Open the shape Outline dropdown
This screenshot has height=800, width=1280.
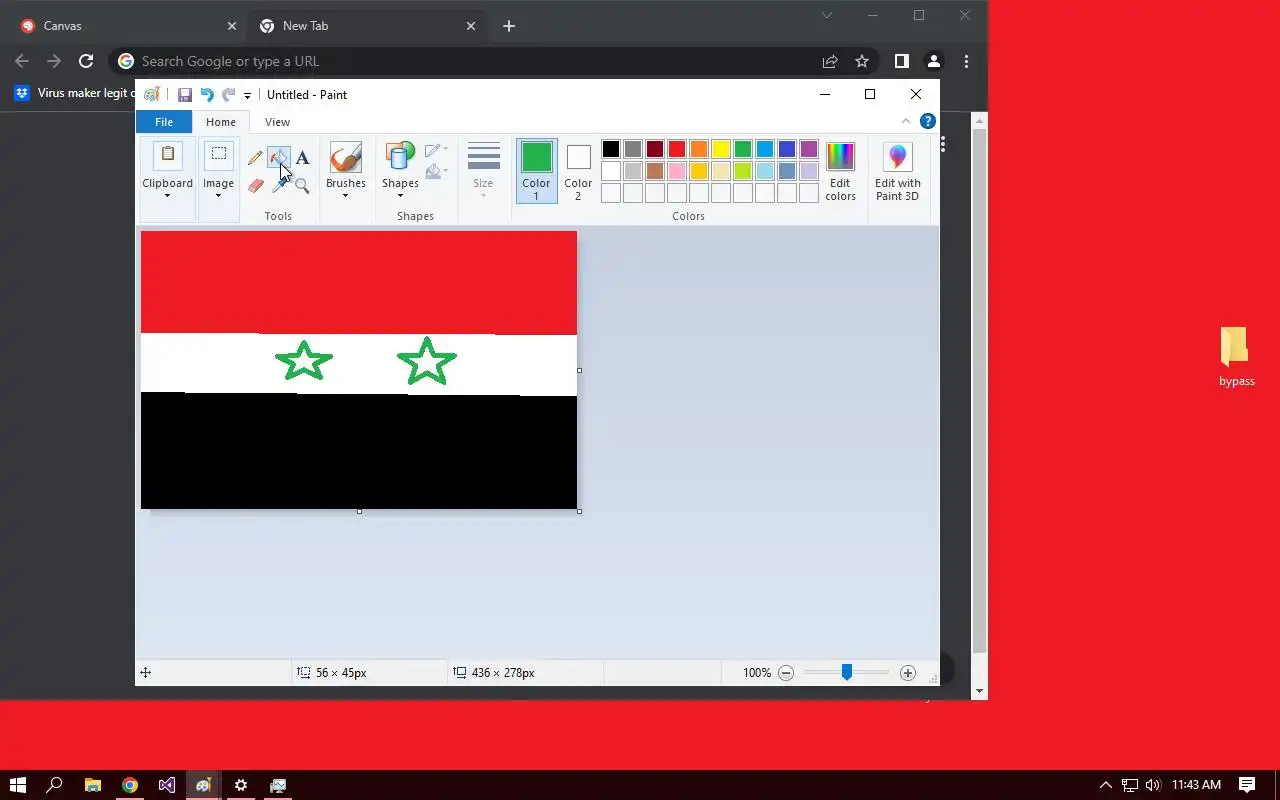[436, 150]
